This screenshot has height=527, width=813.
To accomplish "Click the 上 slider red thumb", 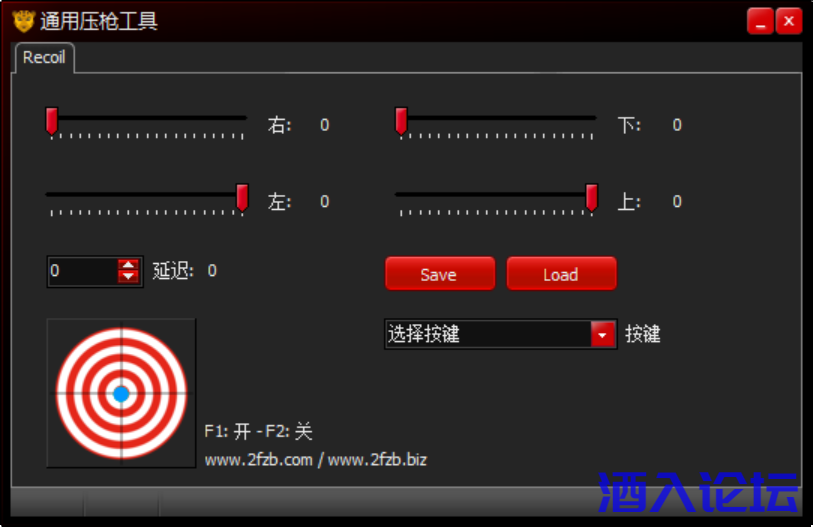I will pyautogui.click(x=592, y=198).
